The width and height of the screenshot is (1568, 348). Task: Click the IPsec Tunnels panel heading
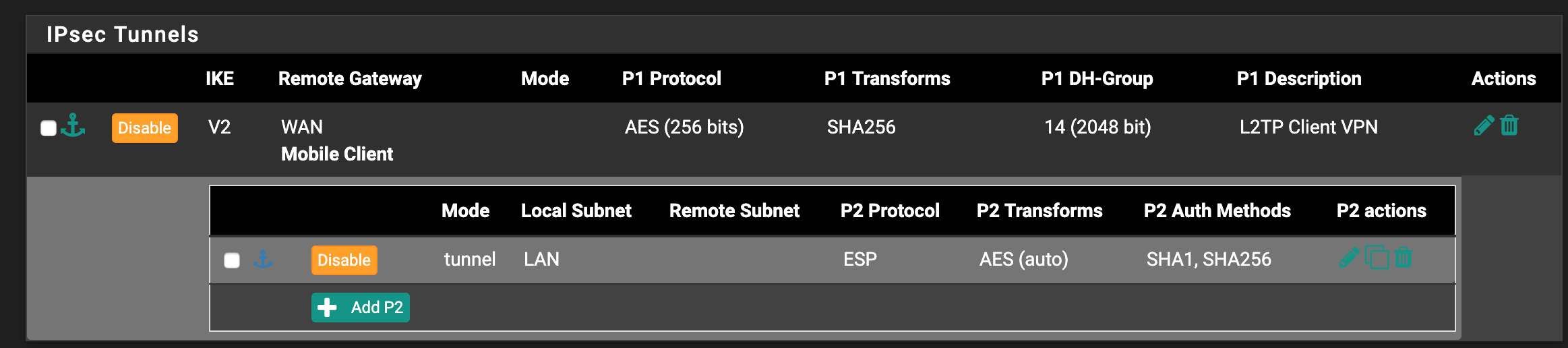(x=123, y=34)
